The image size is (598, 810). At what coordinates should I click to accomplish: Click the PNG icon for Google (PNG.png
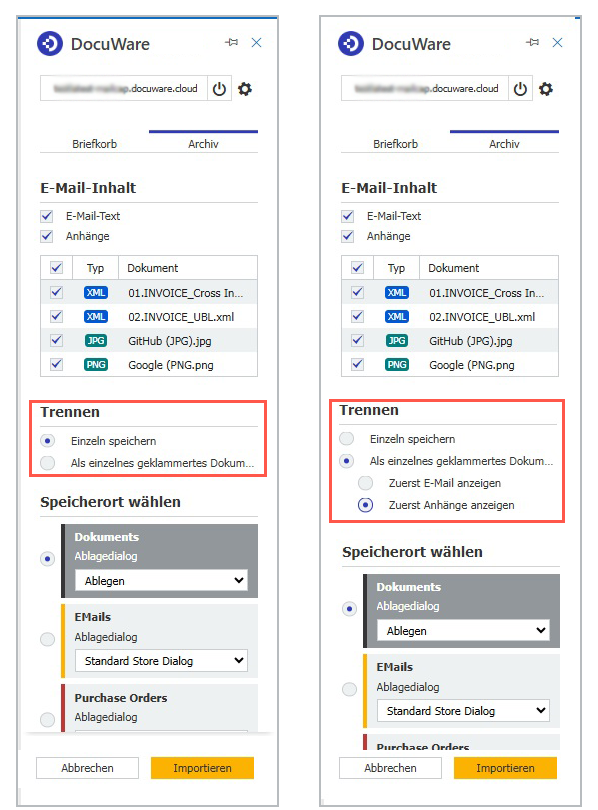[95, 364]
